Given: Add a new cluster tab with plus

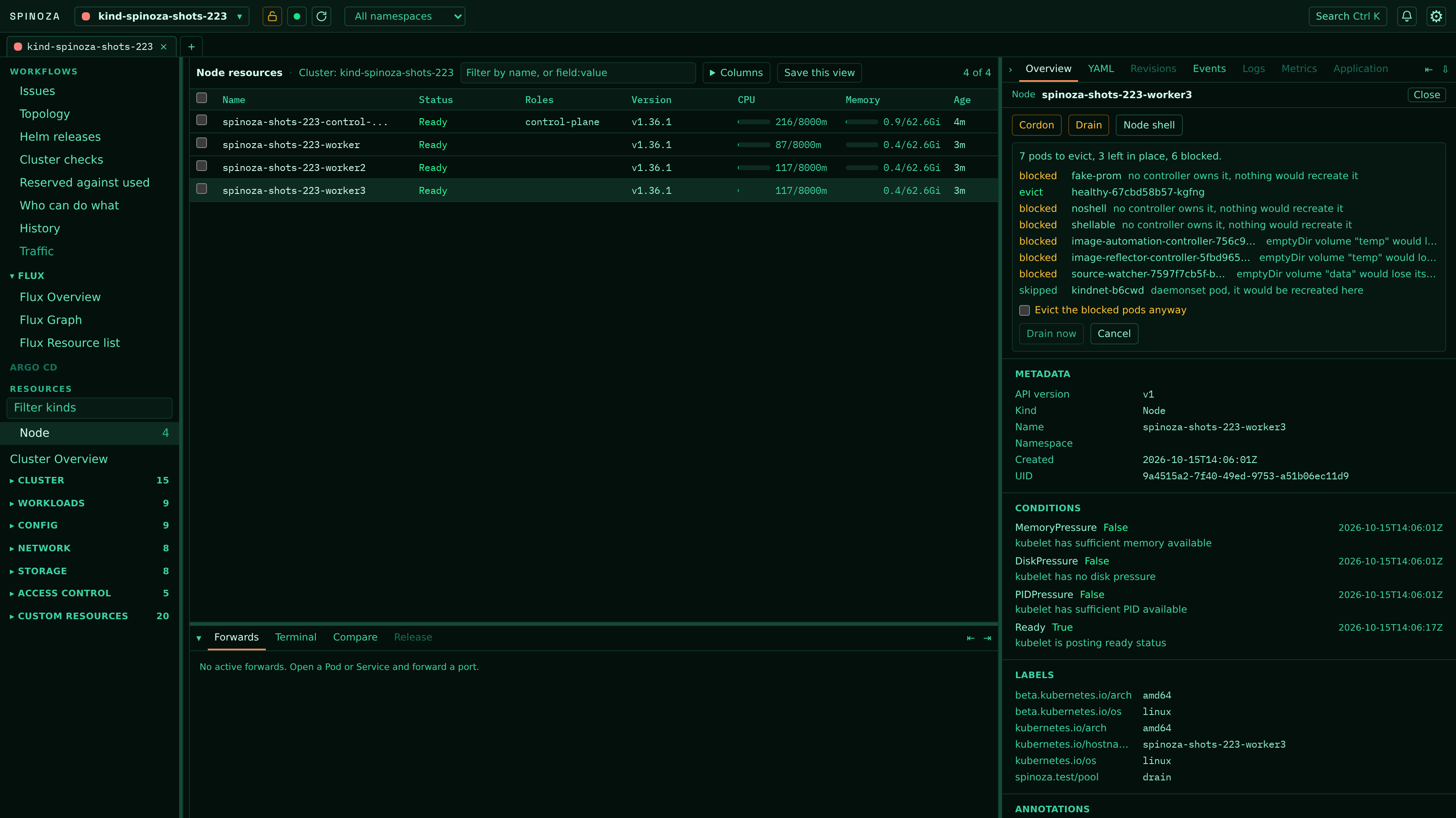Looking at the screenshot, I should 191,46.
